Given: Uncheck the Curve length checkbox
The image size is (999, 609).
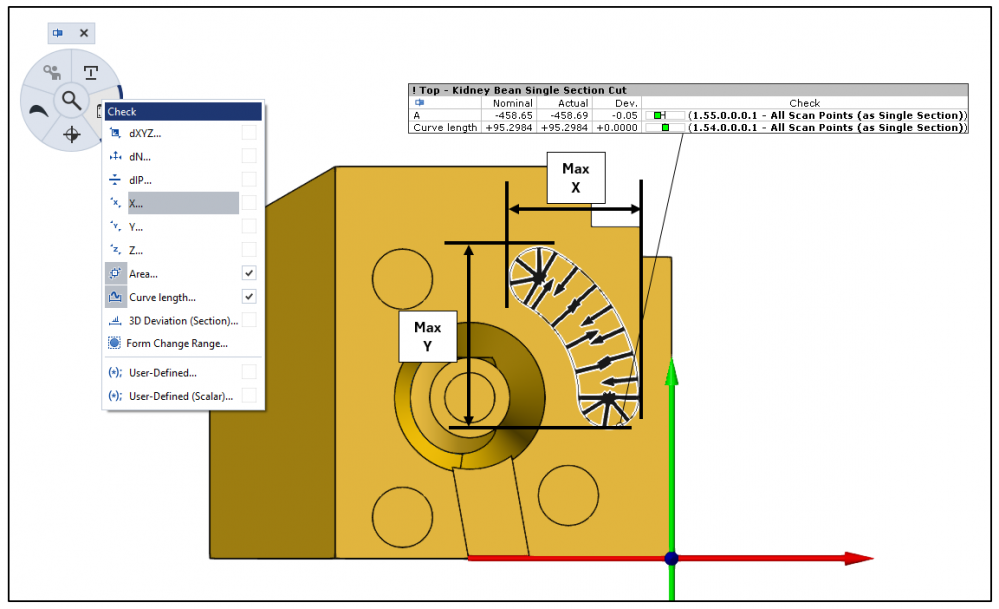Looking at the screenshot, I should pyautogui.click(x=249, y=297).
